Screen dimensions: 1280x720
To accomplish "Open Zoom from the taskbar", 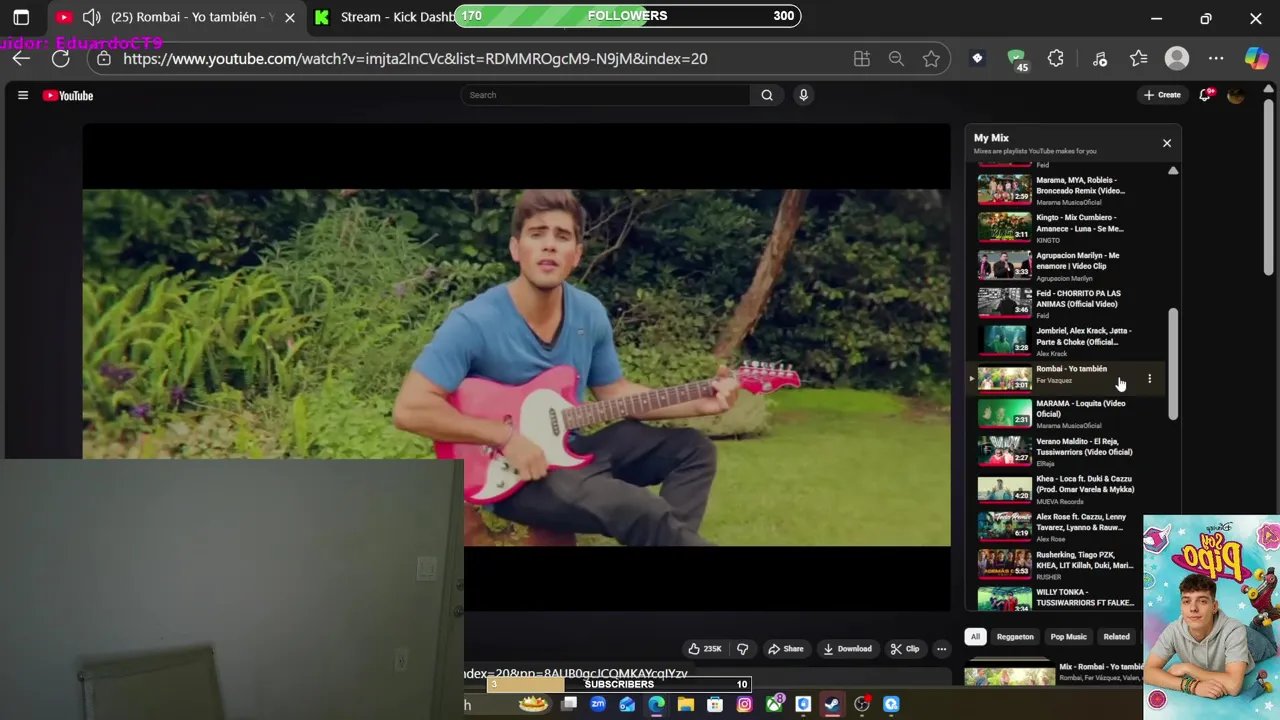I will [x=598, y=704].
